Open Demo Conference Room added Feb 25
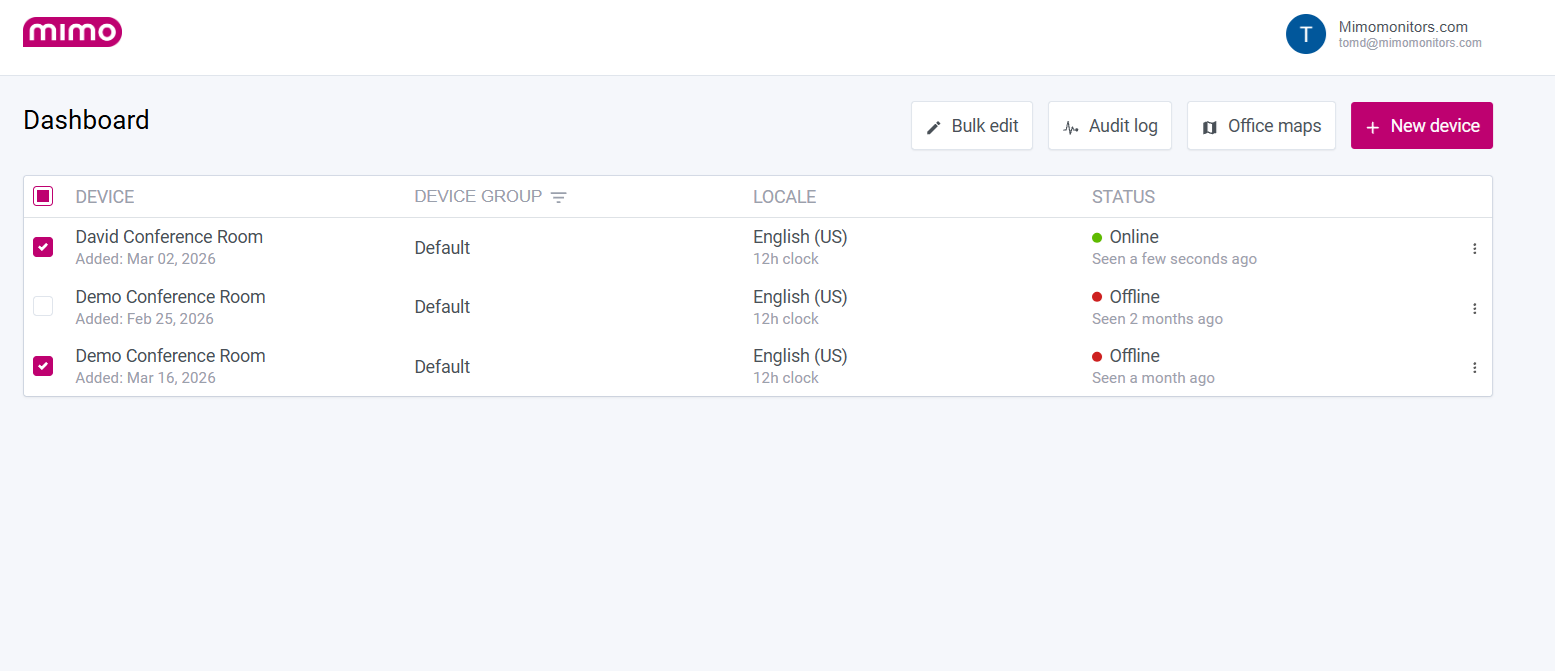The height and width of the screenshot is (671, 1555). point(170,297)
